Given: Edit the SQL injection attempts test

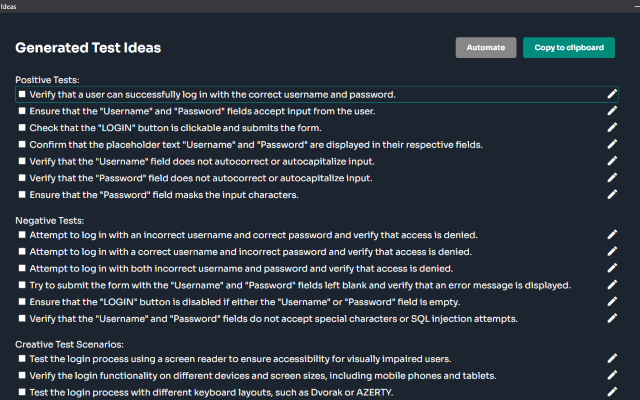Looking at the screenshot, I should click(x=613, y=319).
